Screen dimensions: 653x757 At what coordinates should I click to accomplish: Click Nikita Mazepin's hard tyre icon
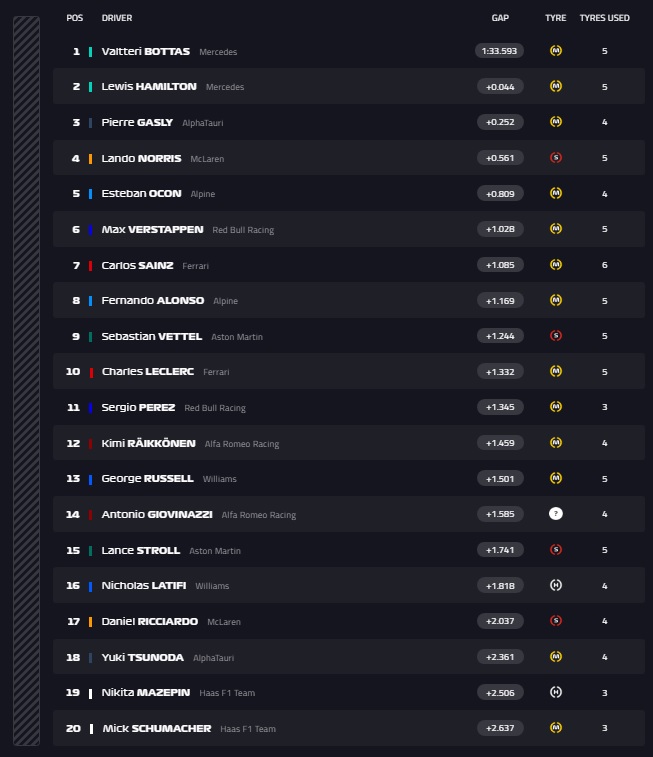[556, 692]
